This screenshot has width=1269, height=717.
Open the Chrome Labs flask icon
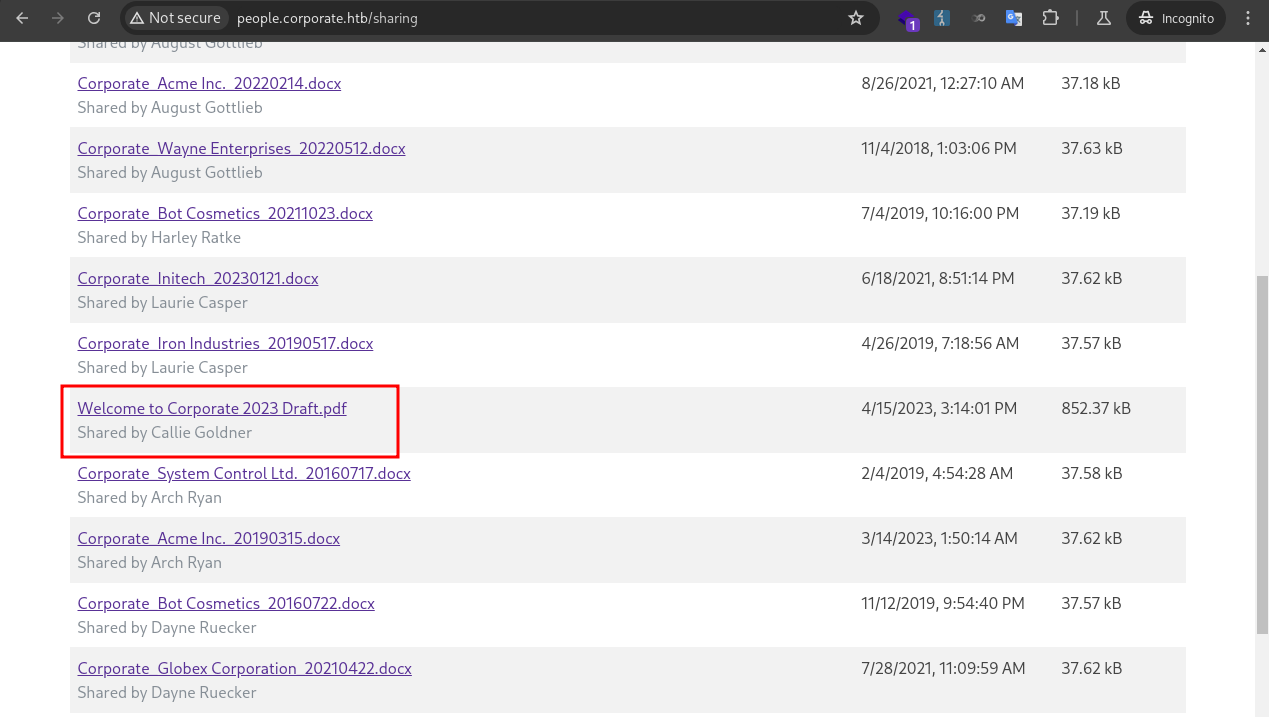(x=1104, y=18)
